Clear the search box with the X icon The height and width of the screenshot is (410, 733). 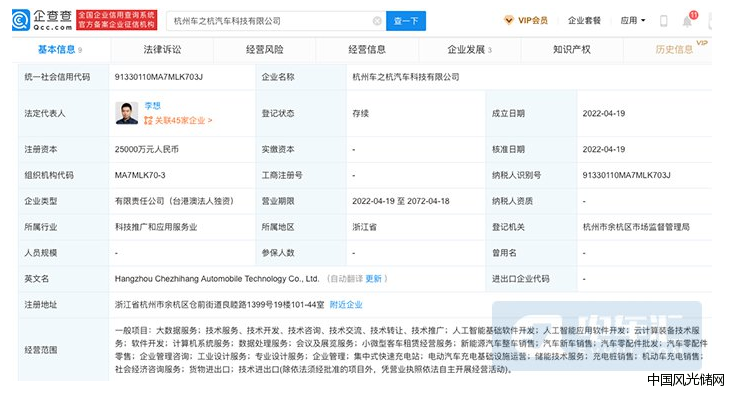[x=377, y=21]
